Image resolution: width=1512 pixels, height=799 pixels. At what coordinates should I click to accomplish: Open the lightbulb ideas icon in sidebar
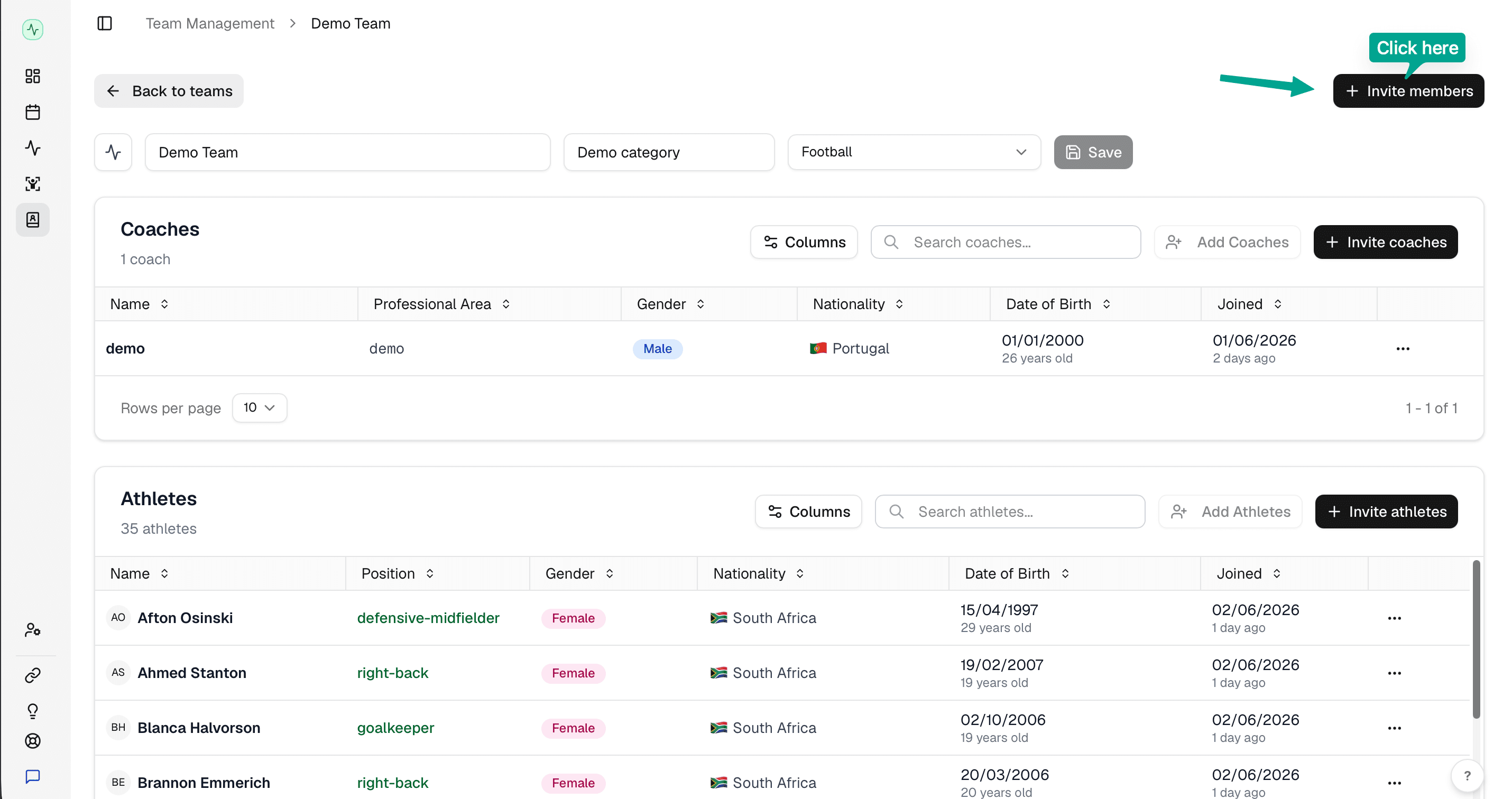(x=33, y=711)
